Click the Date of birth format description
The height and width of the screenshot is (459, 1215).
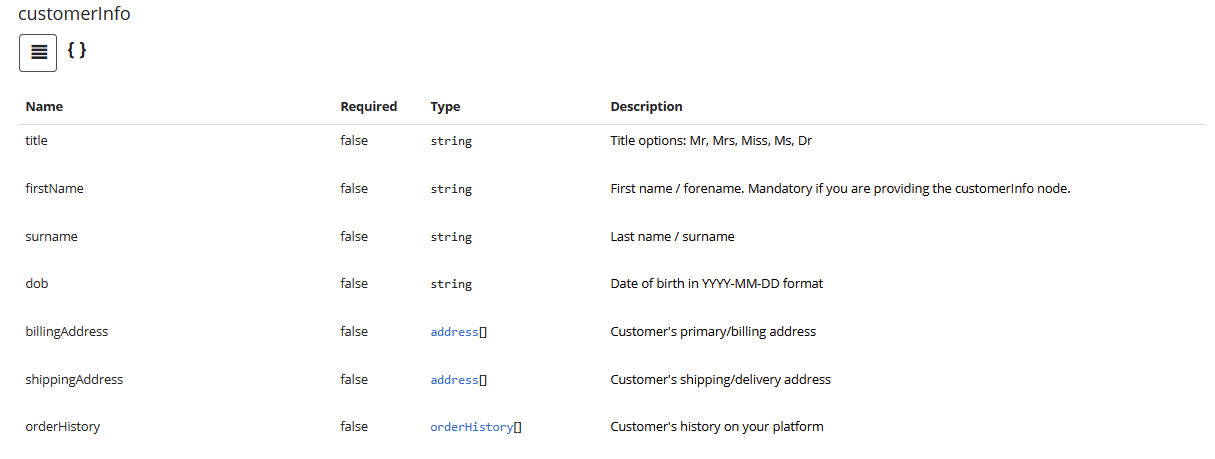point(716,284)
